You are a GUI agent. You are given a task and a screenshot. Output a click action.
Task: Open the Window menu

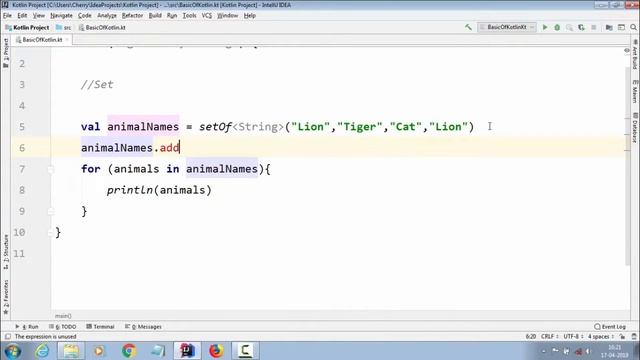(x=227, y=16)
